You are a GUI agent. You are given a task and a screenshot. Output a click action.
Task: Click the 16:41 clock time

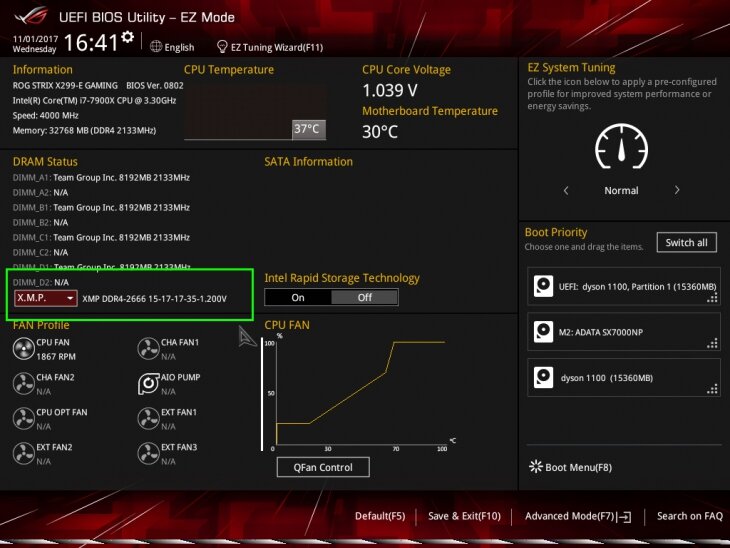pos(91,43)
